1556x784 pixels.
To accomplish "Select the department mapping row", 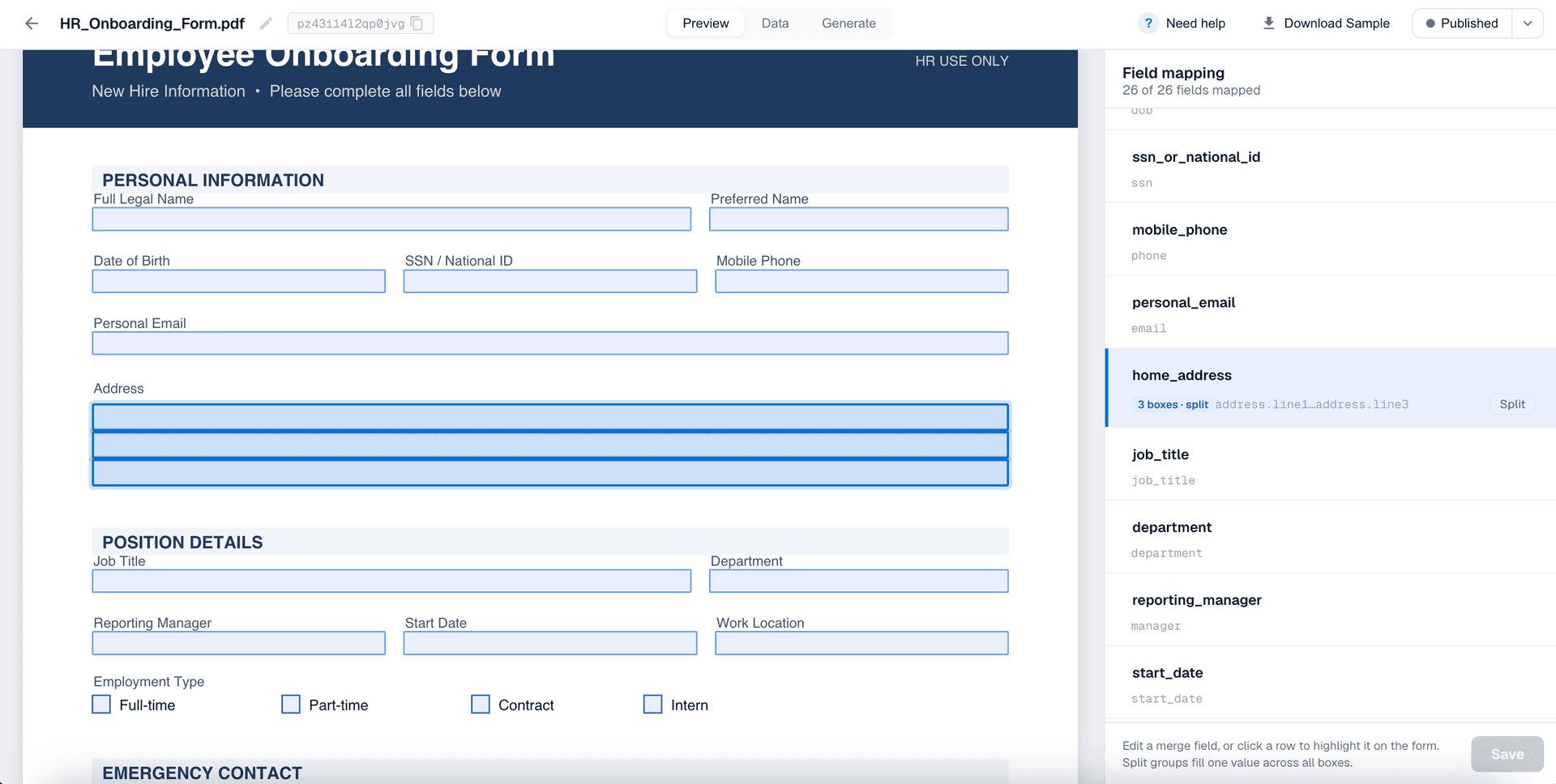I will click(x=1331, y=537).
